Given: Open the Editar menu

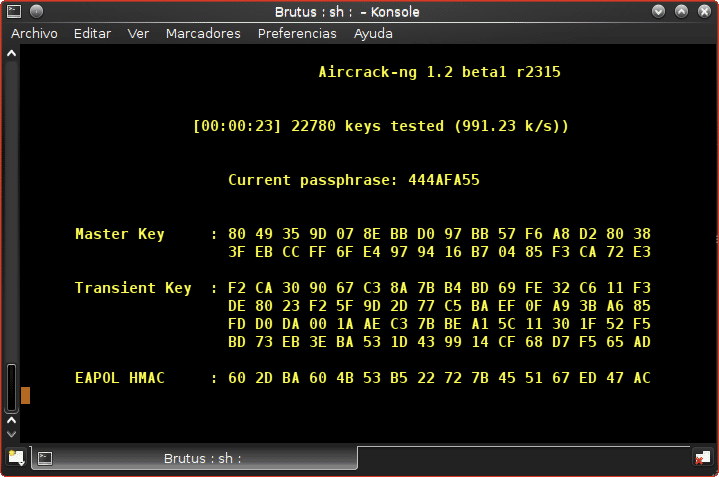Looking at the screenshot, I should tap(92, 33).
